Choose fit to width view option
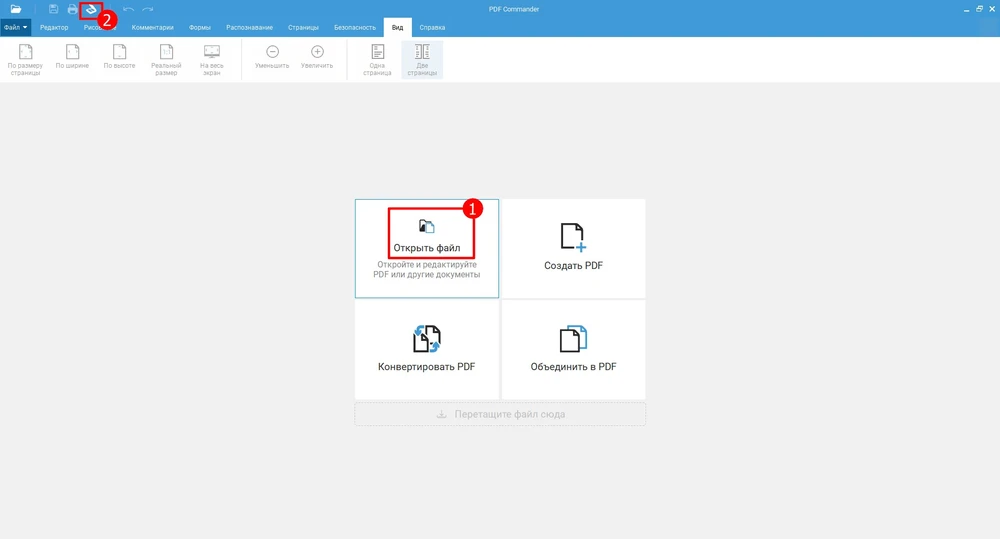 click(72, 60)
